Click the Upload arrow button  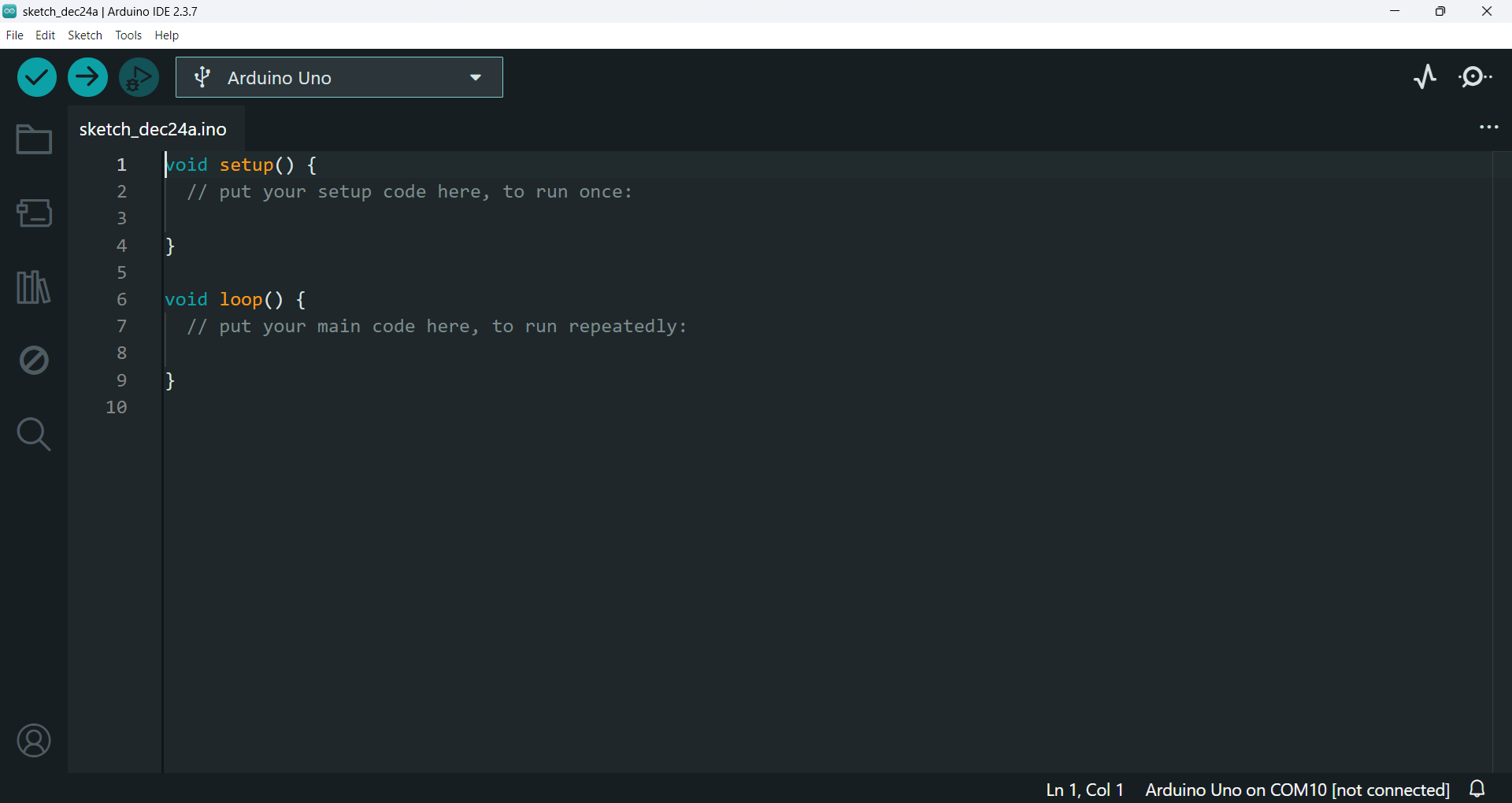tap(87, 77)
